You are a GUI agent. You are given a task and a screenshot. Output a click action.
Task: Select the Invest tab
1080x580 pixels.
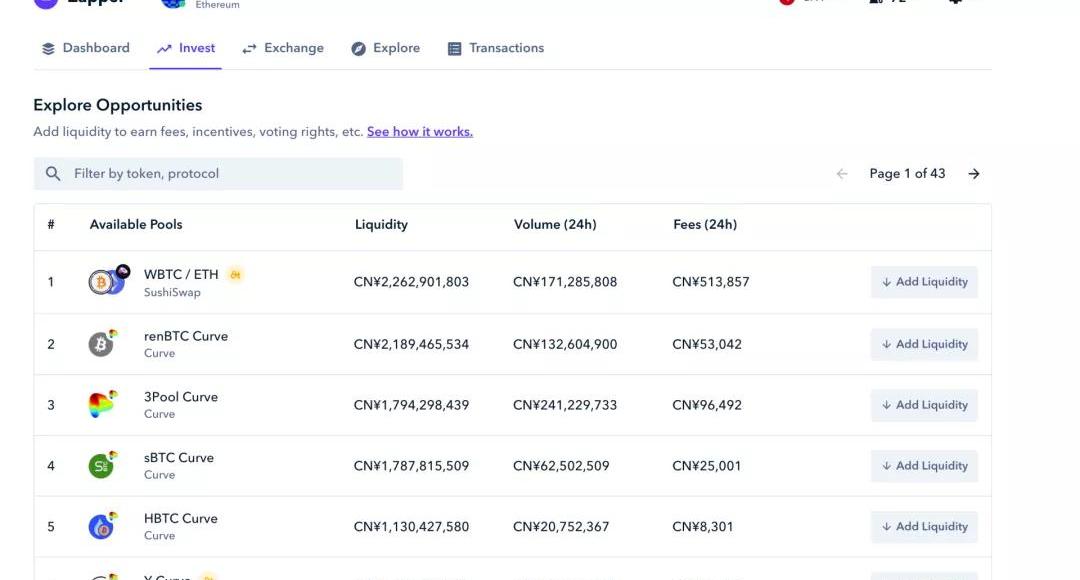(x=185, y=48)
